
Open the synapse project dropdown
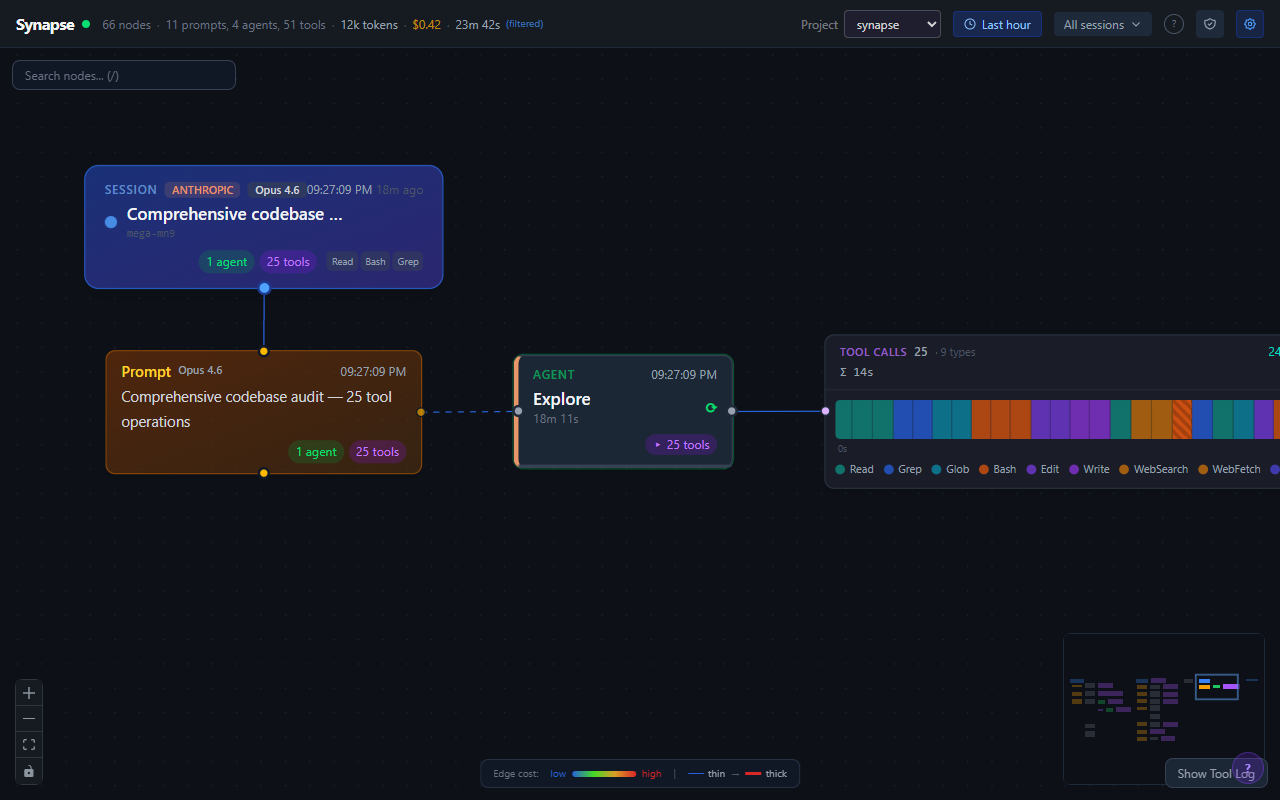click(892, 24)
